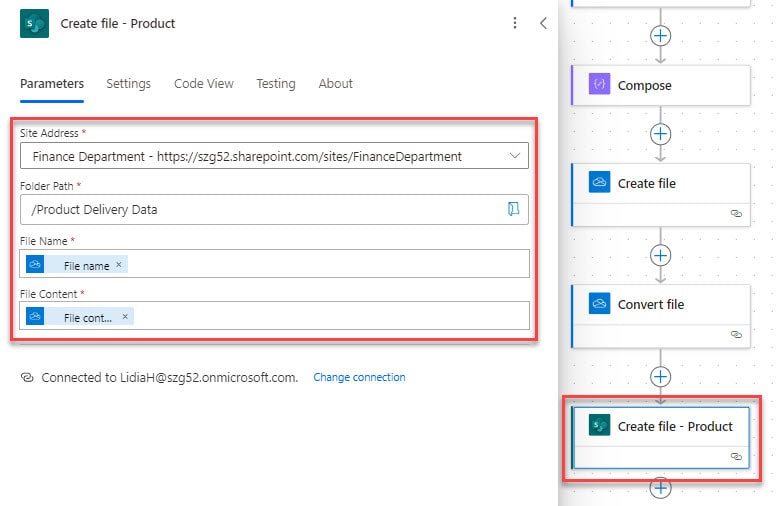Open the folder picker icon in Folder Path
The width and height of the screenshot is (780, 506).
[513, 209]
